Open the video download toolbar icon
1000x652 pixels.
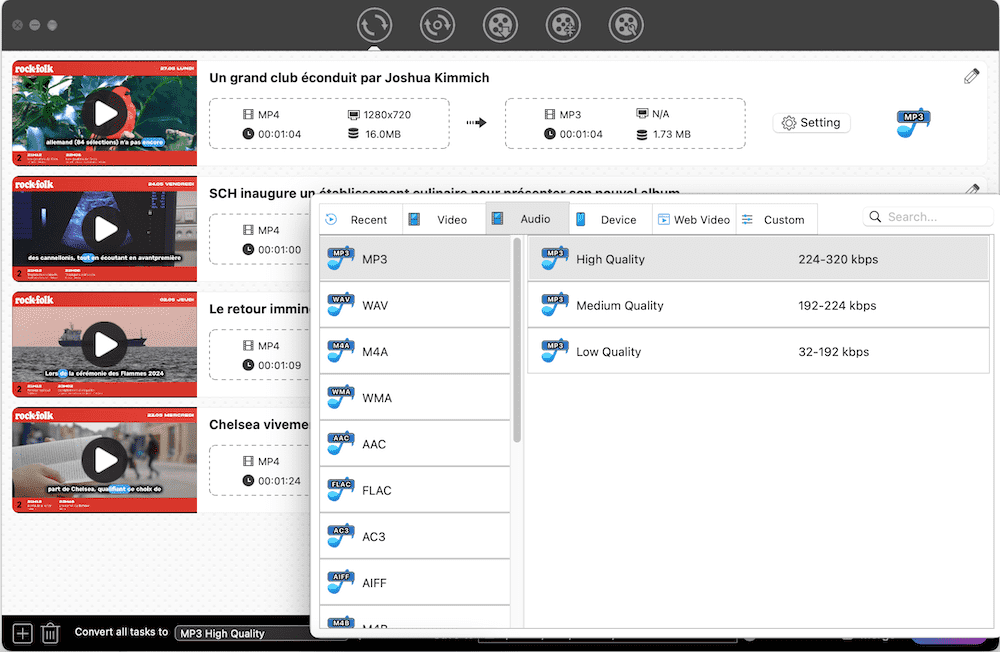500,25
